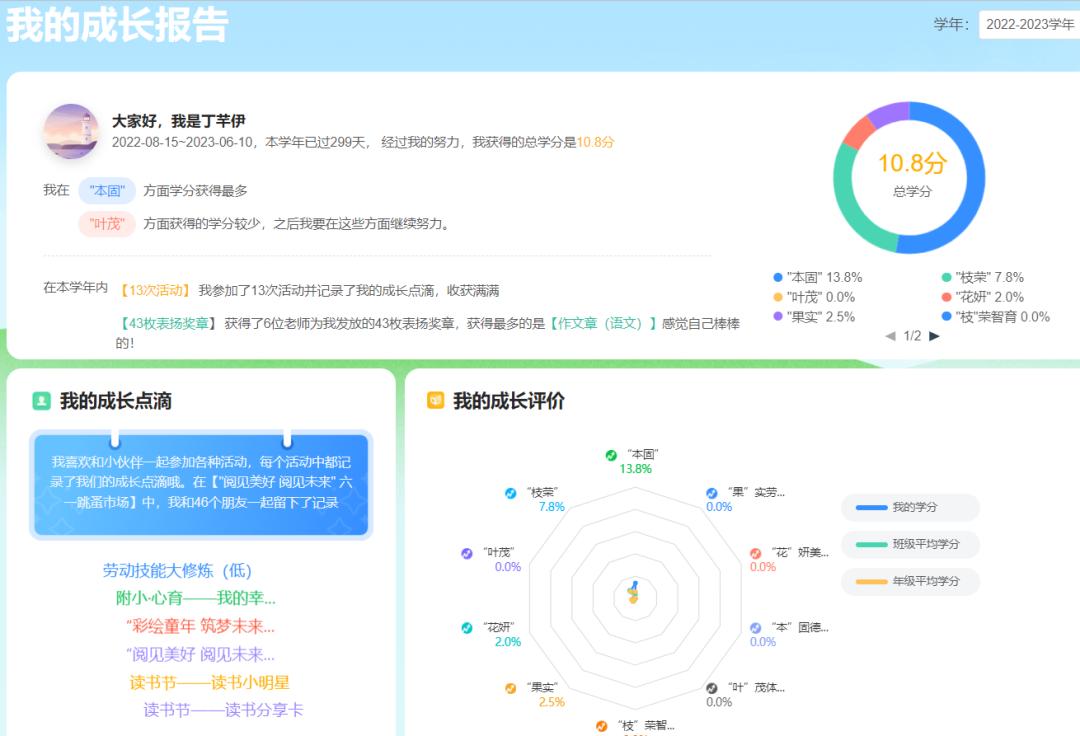Click the green check icon beside "本固" axis
This screenshot has width=1080, height=736.
tap(609, 456)
